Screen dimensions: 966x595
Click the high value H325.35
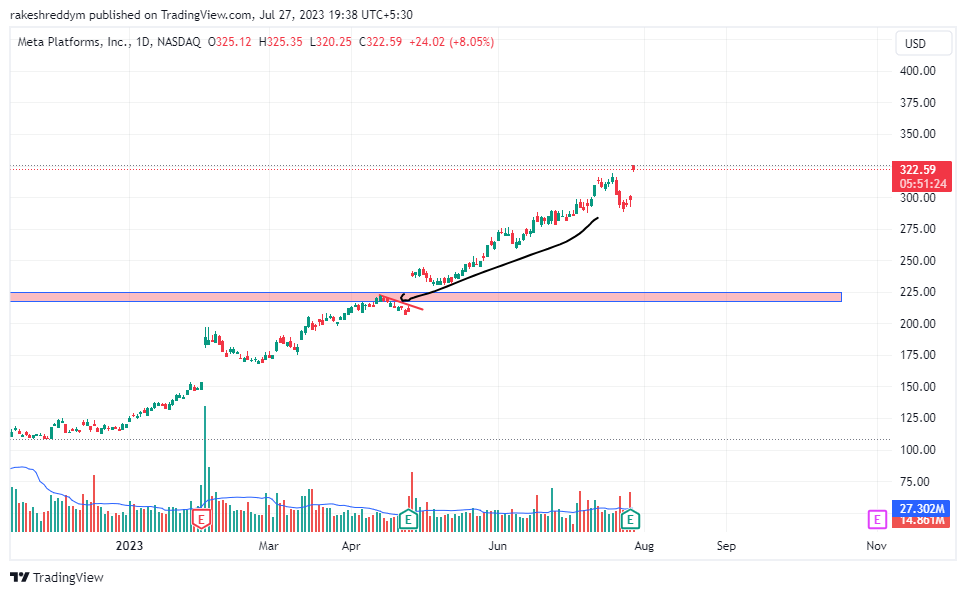(280, 42)
